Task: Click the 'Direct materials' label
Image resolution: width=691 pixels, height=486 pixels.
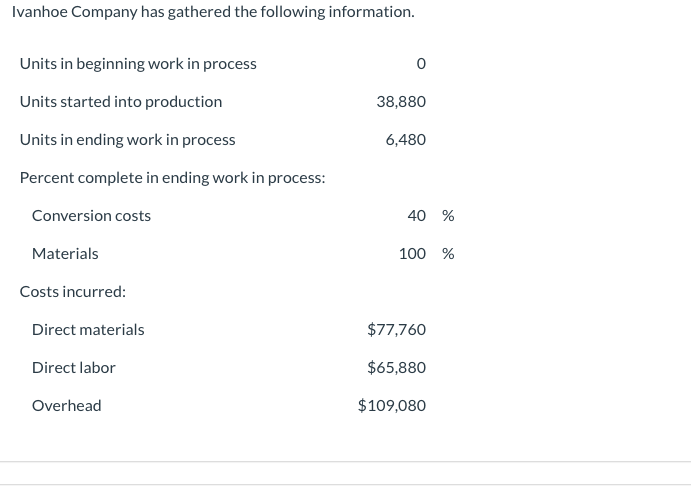Action: [x=88, y=330]
